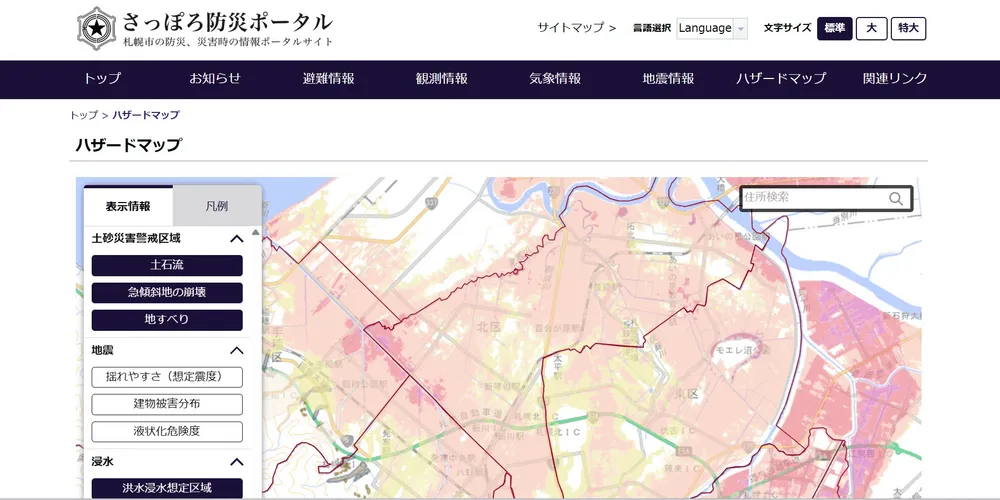
Task: Set text size to 大
Action: (871, 29)
